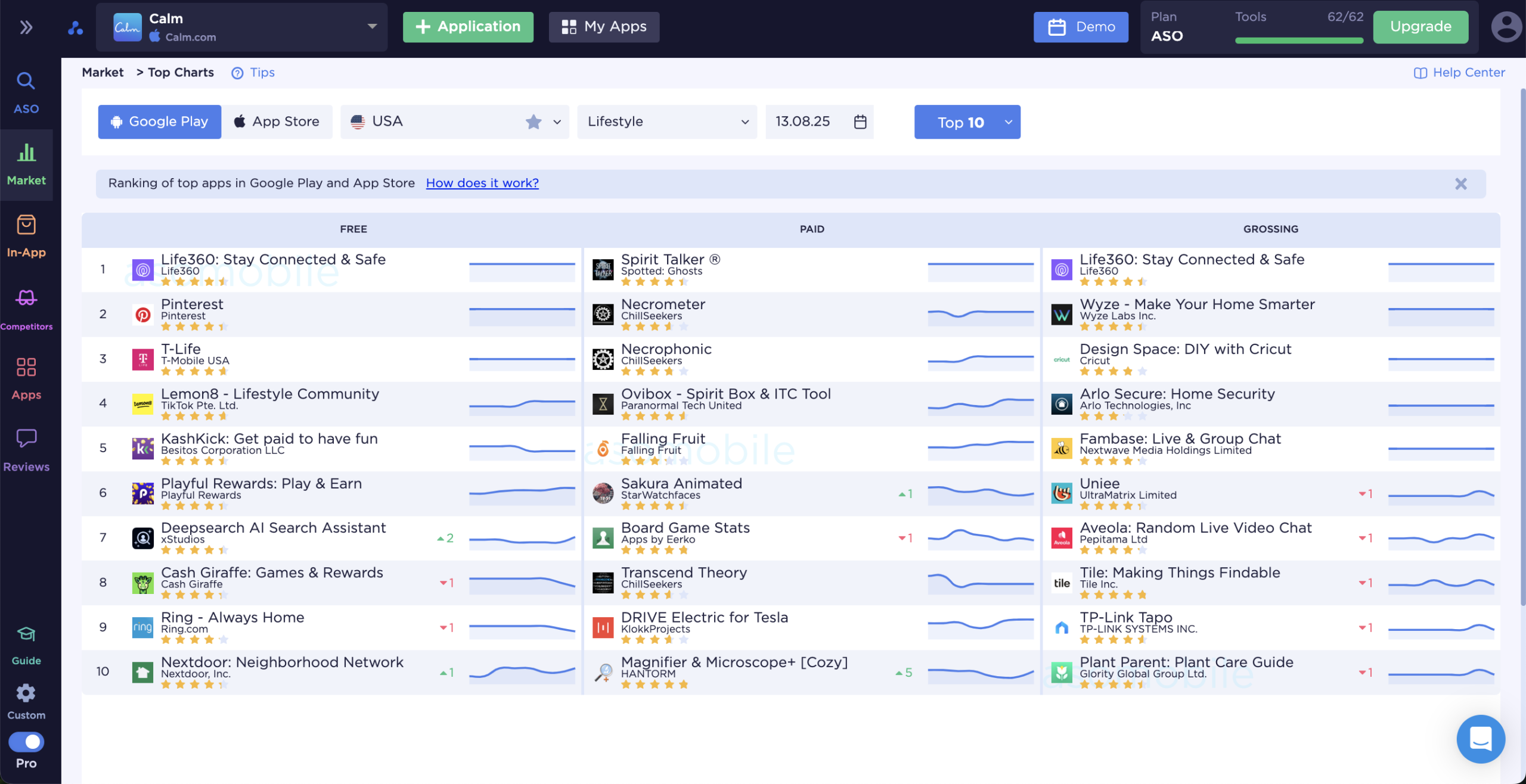Toggle favorite star for USA country
Screen dimensions: 1526x784
pos(533,122)
